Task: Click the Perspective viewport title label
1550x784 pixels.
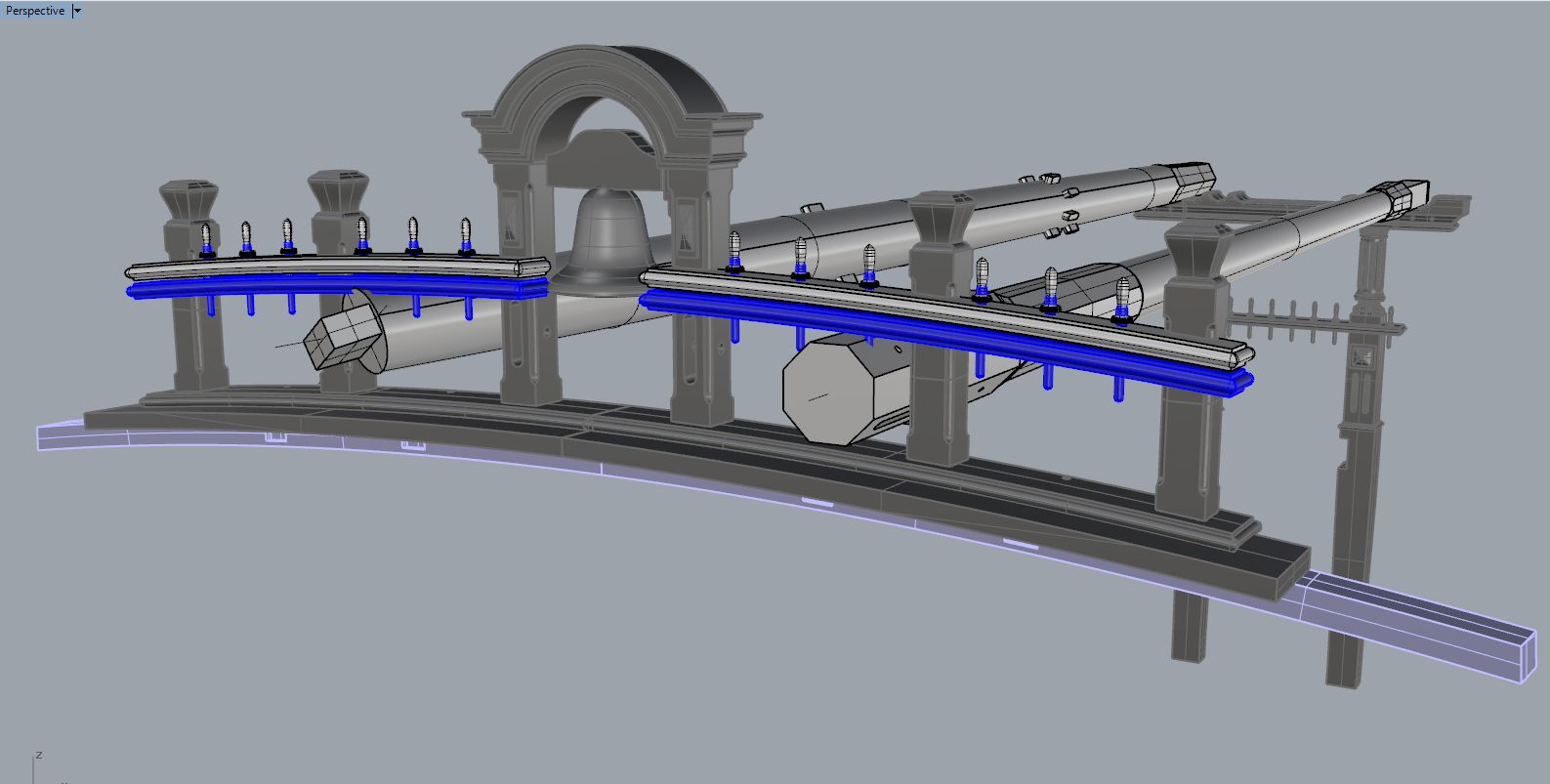Action: 35,11
